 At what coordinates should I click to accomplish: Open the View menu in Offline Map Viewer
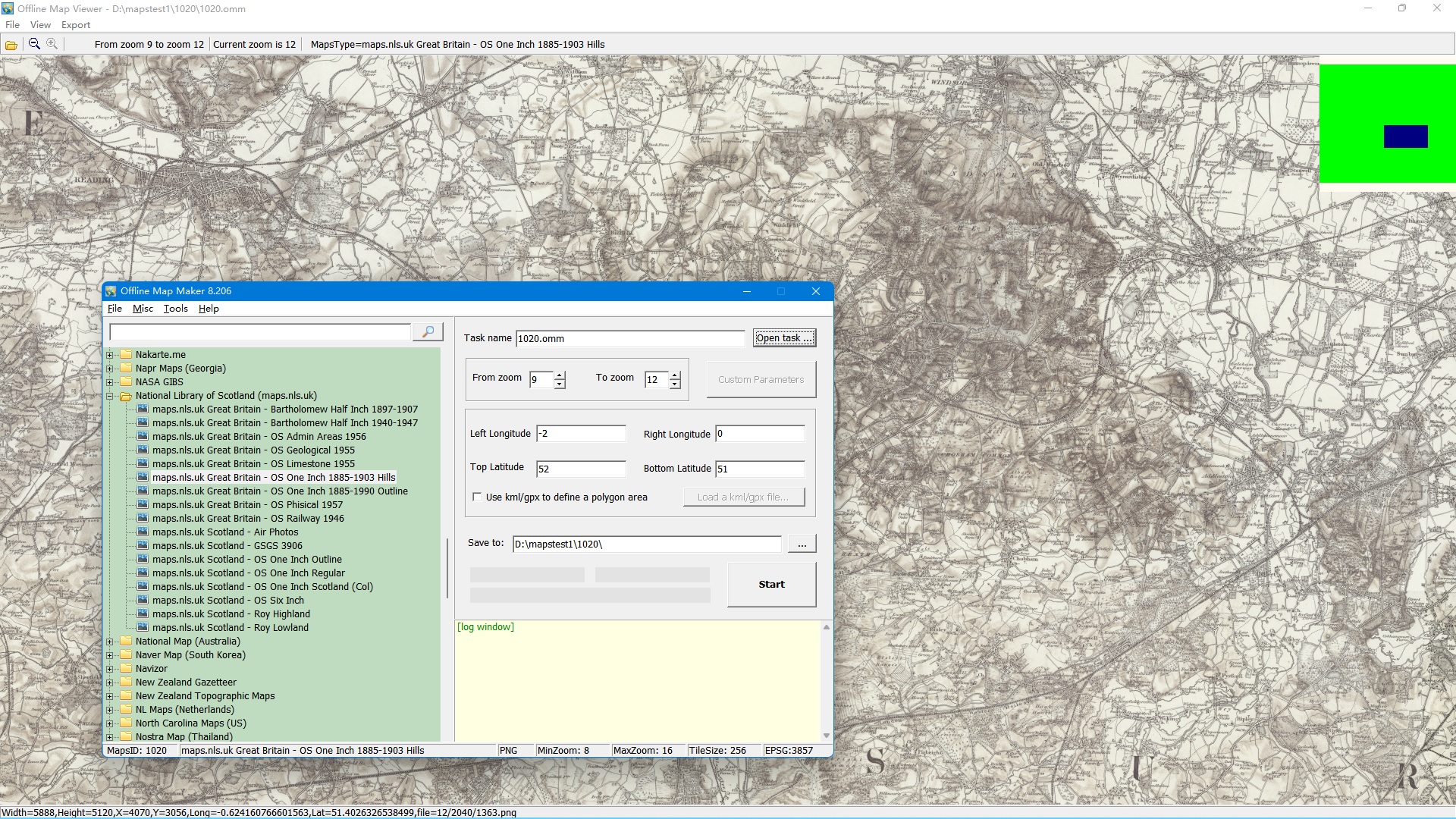40,25
